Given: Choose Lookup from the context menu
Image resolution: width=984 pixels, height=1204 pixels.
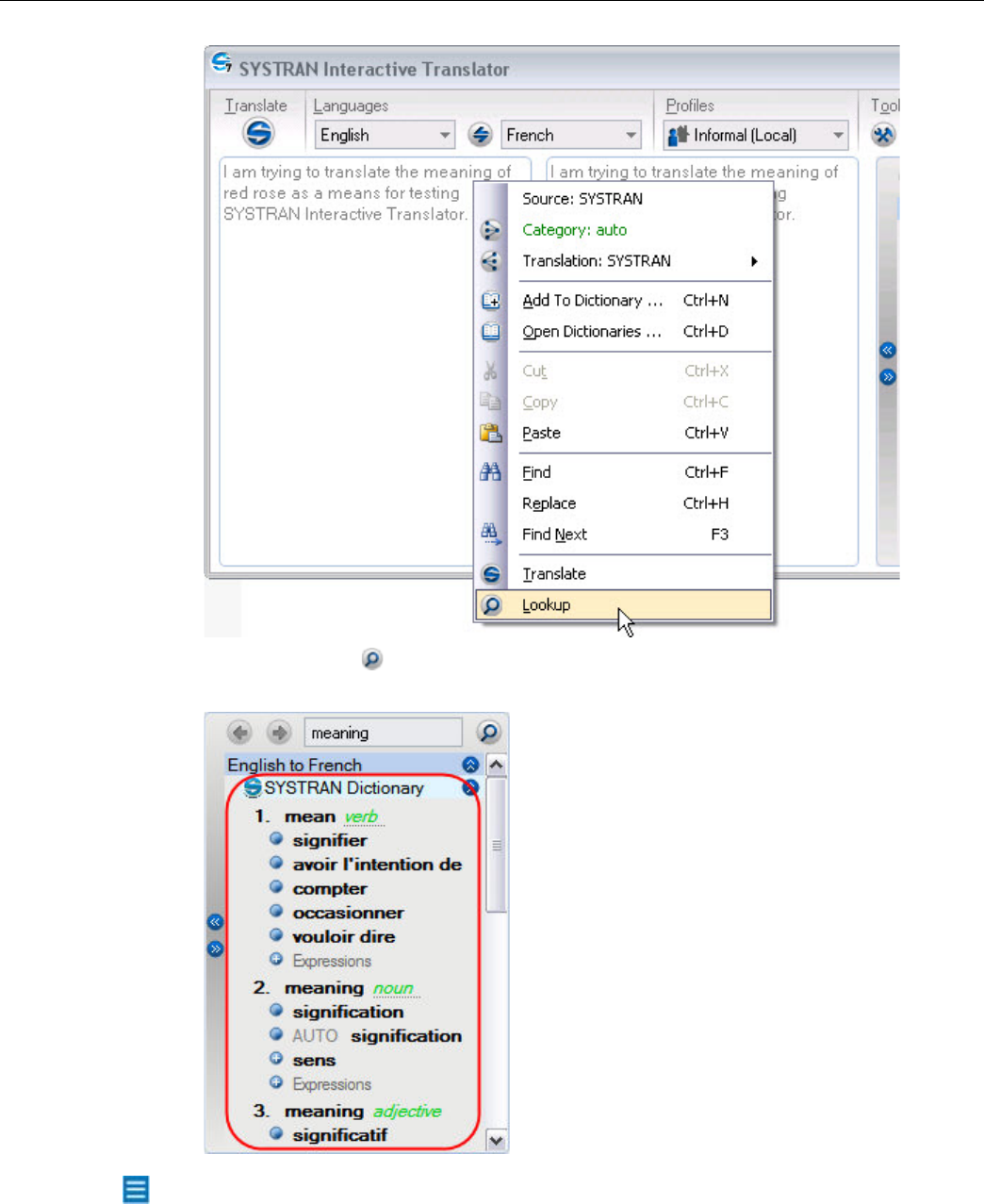Looking at the screenshot, I should (623, 605).
